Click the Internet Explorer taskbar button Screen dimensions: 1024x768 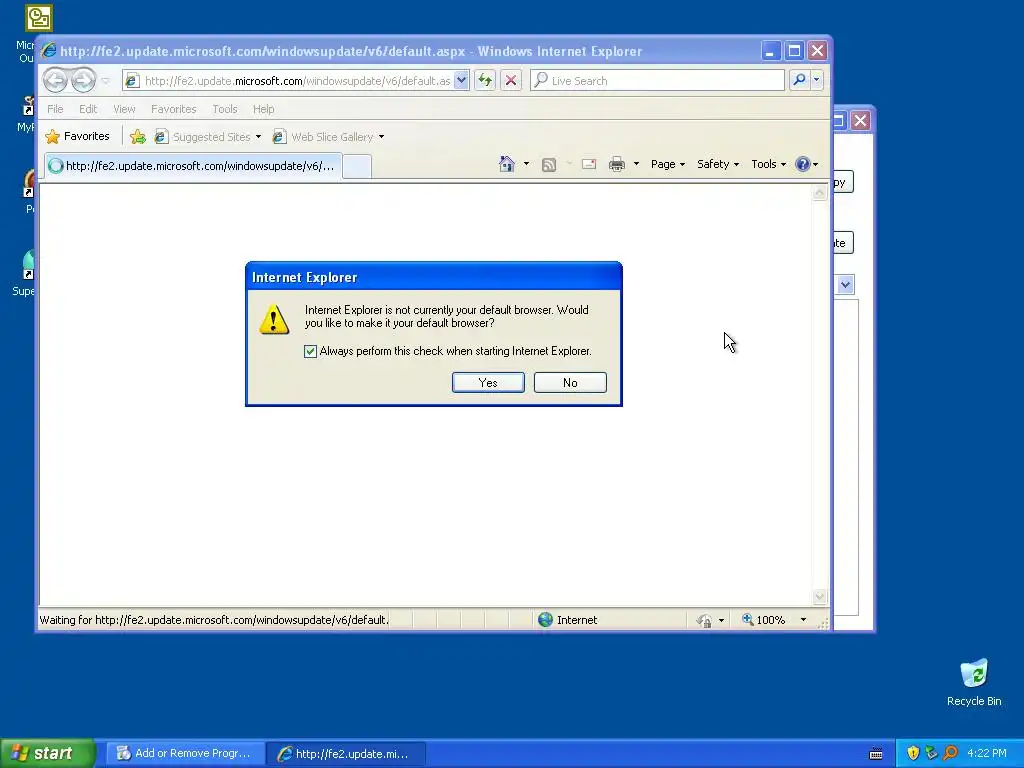[x=346, y=754]
